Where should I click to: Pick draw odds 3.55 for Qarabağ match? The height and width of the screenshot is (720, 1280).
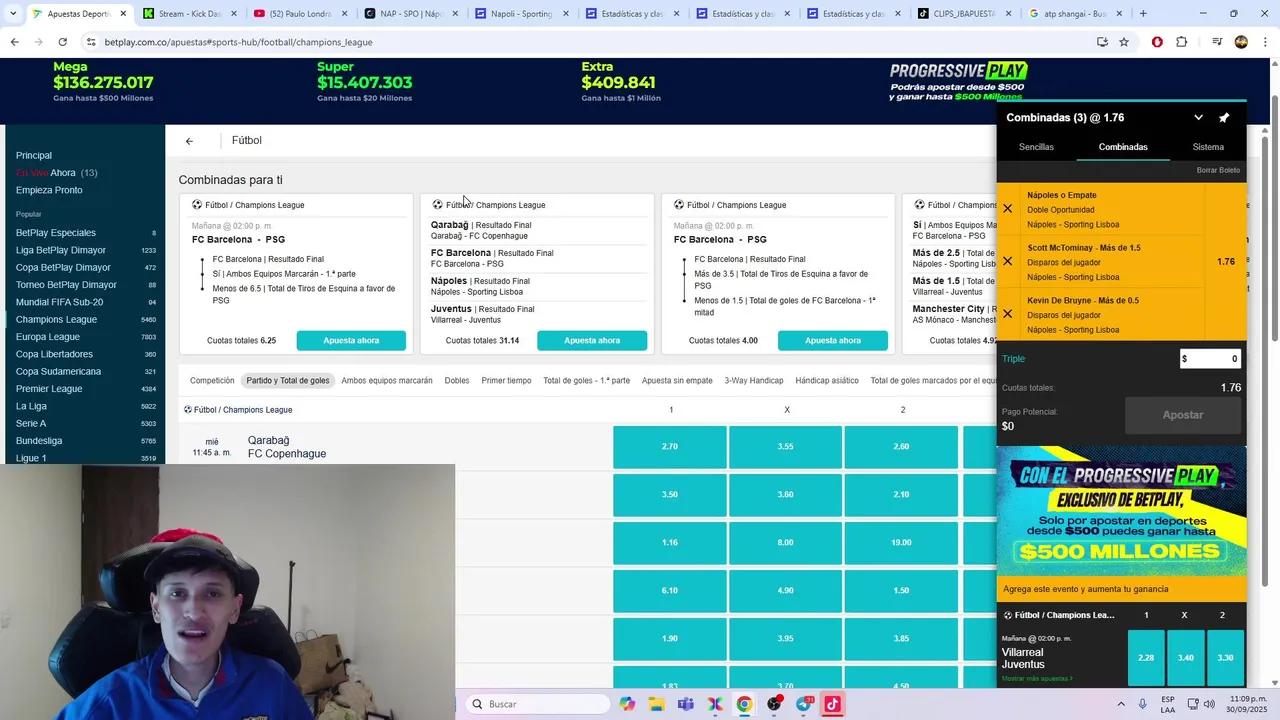[x=786, y=447]
